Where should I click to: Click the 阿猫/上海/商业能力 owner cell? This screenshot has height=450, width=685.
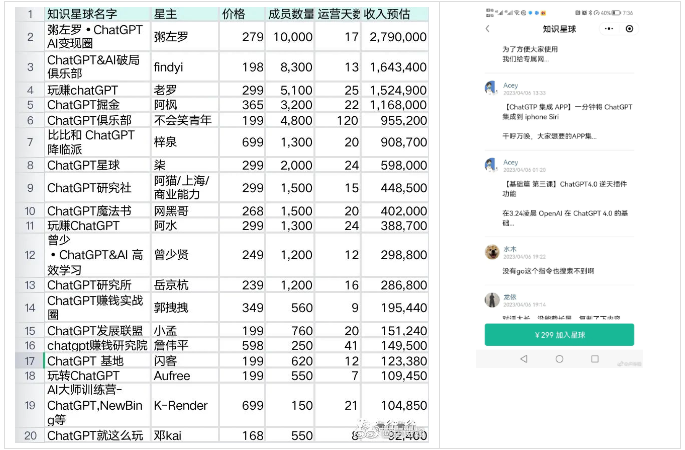click(185, 187)
